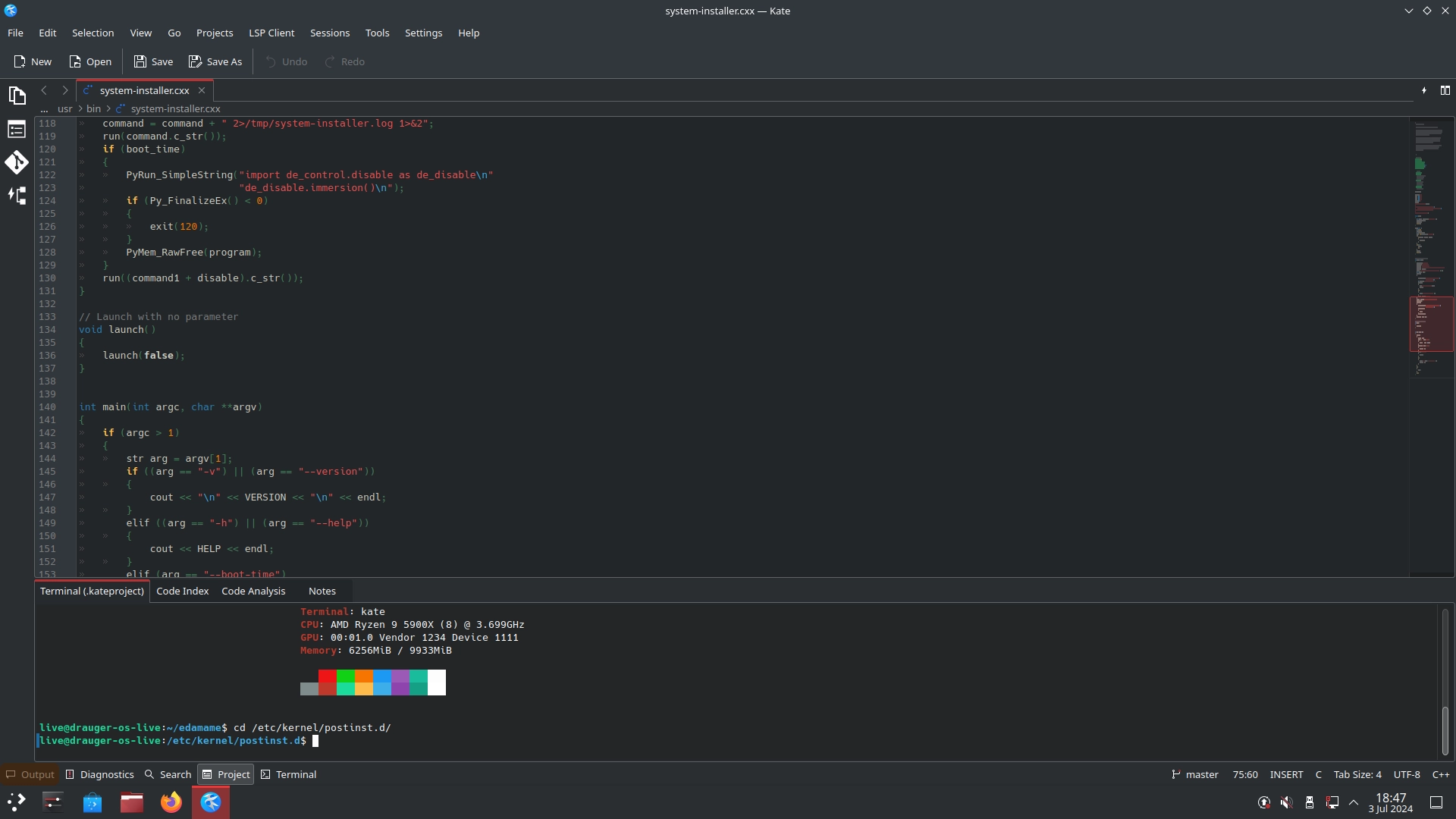
Task: Launch Firefox from the taskbar
Action: point(171,802)
